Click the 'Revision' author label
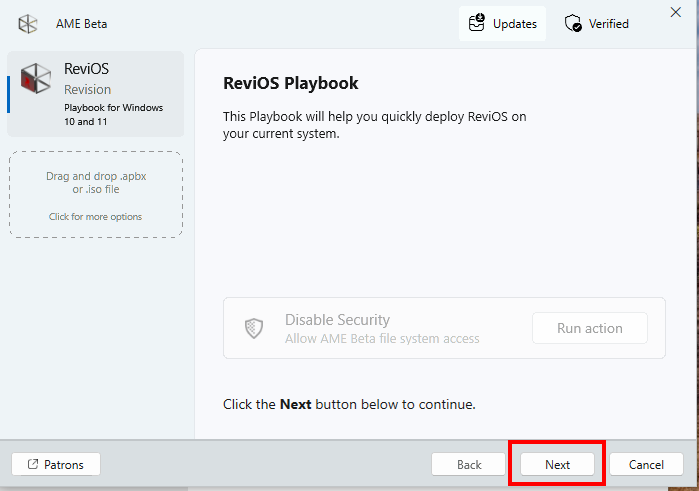Image resolution: width=699 pixels, height=491 pixels. pos(87,90)
